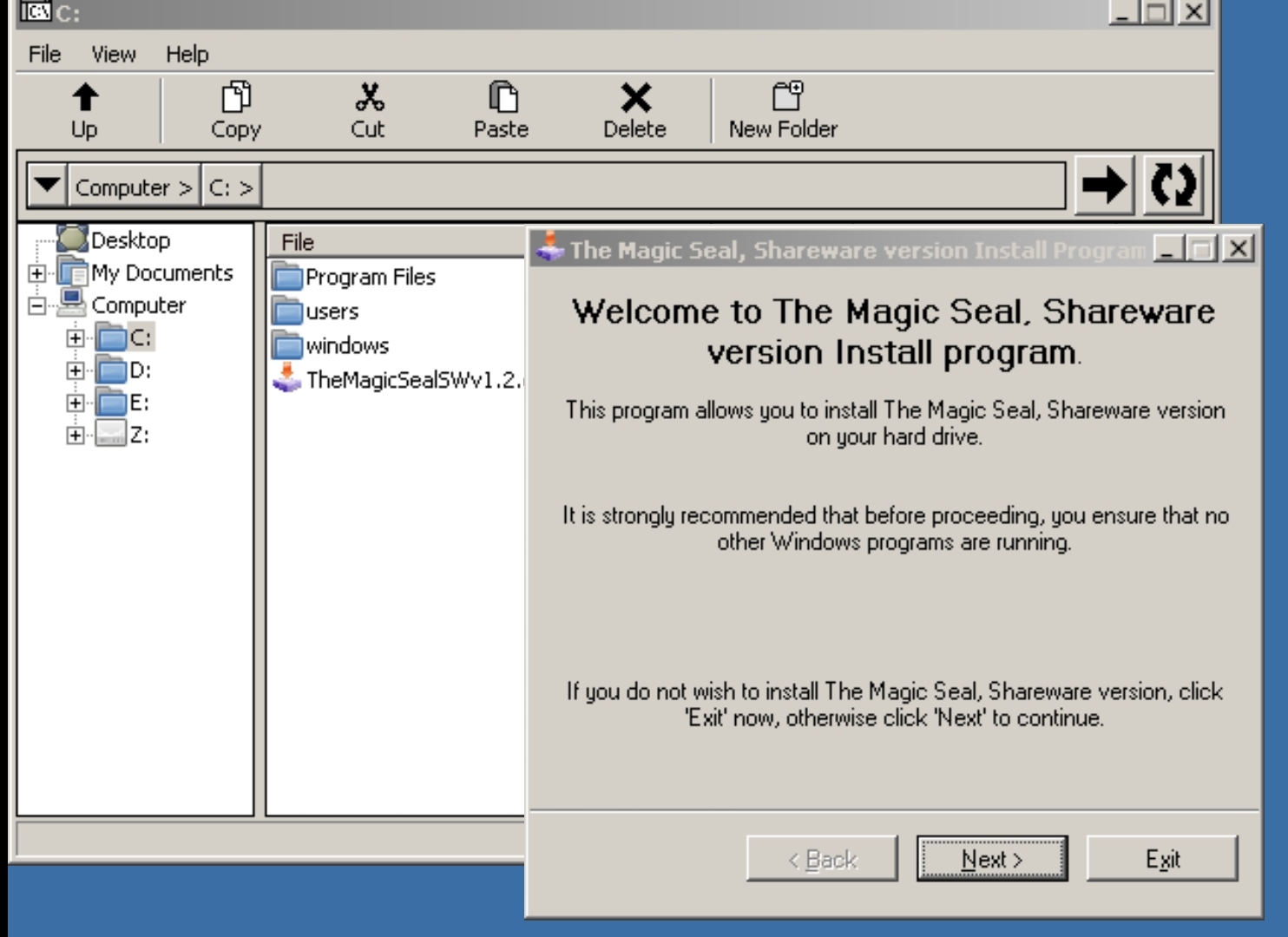Open the address bar history dropdown

pos(47,186)
